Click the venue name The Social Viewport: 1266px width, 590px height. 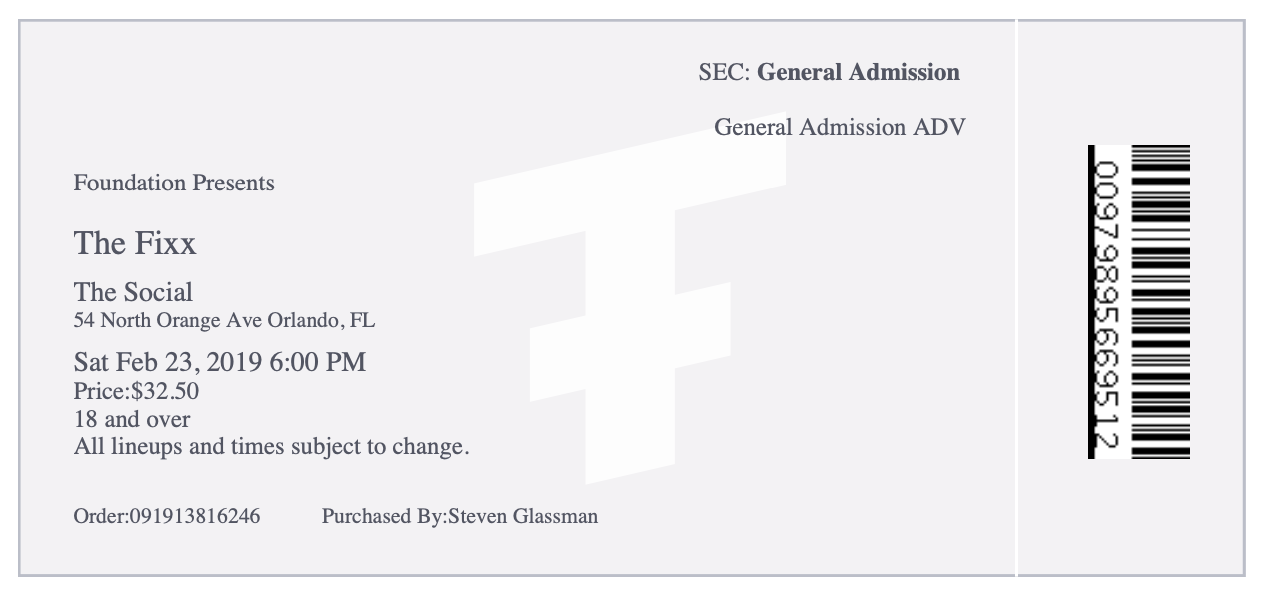click(x=133, y=292)
